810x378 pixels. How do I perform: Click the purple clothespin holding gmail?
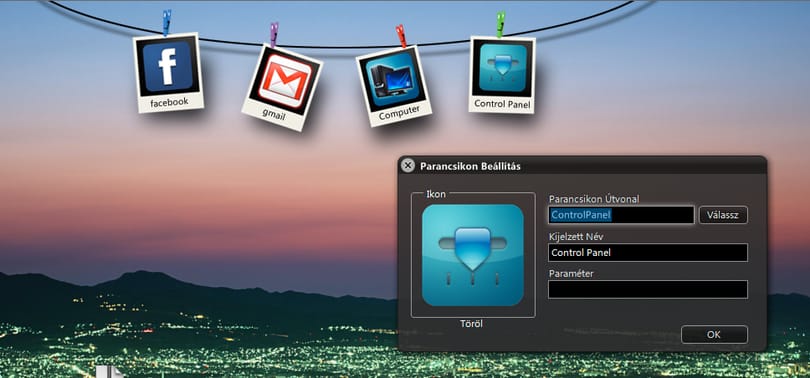[x=274, y=34]
